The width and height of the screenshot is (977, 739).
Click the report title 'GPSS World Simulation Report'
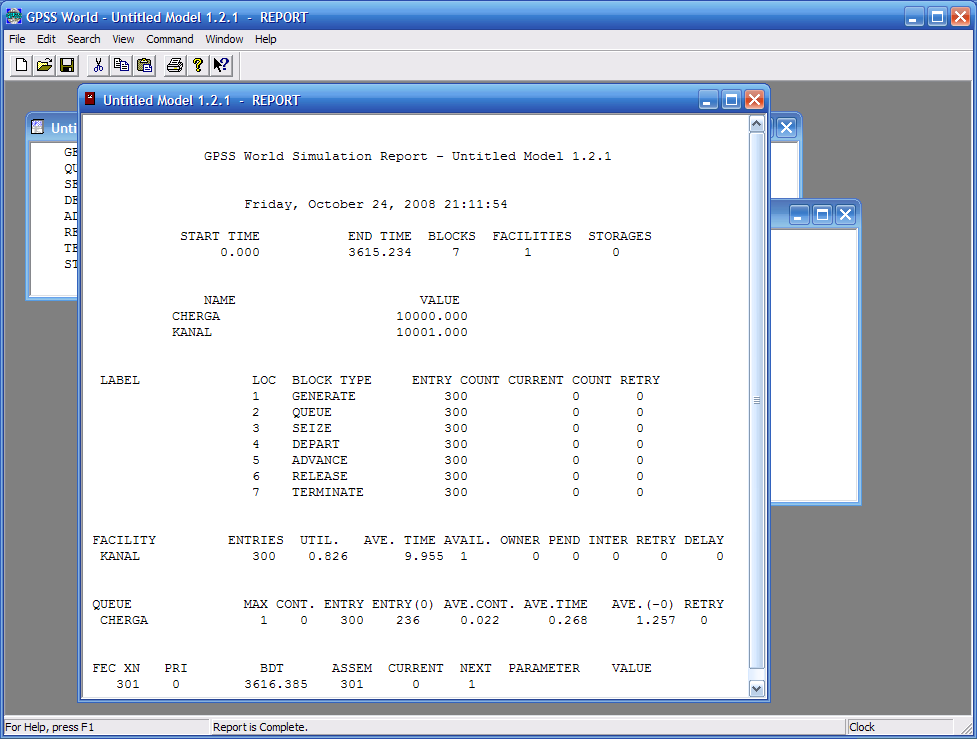tap(316, 156)
